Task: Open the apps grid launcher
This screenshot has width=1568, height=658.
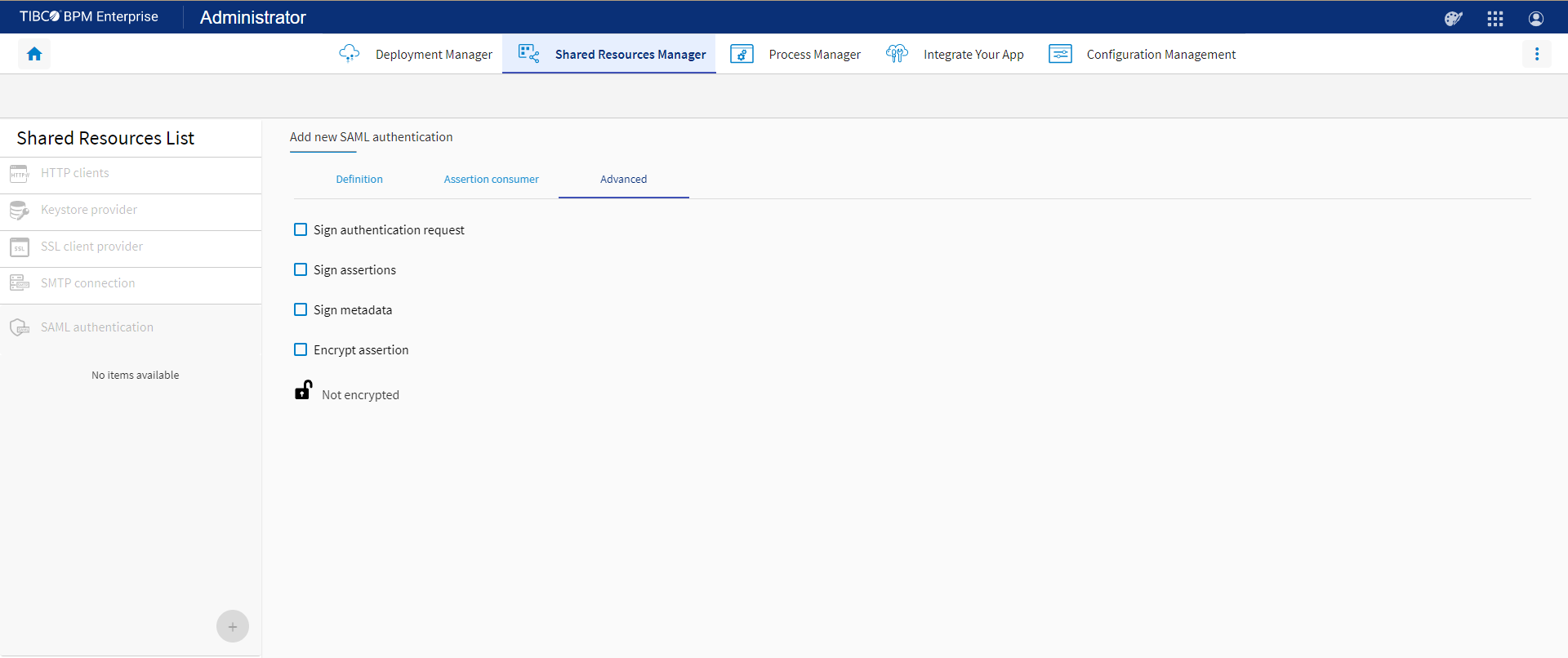Action: 1495,18
